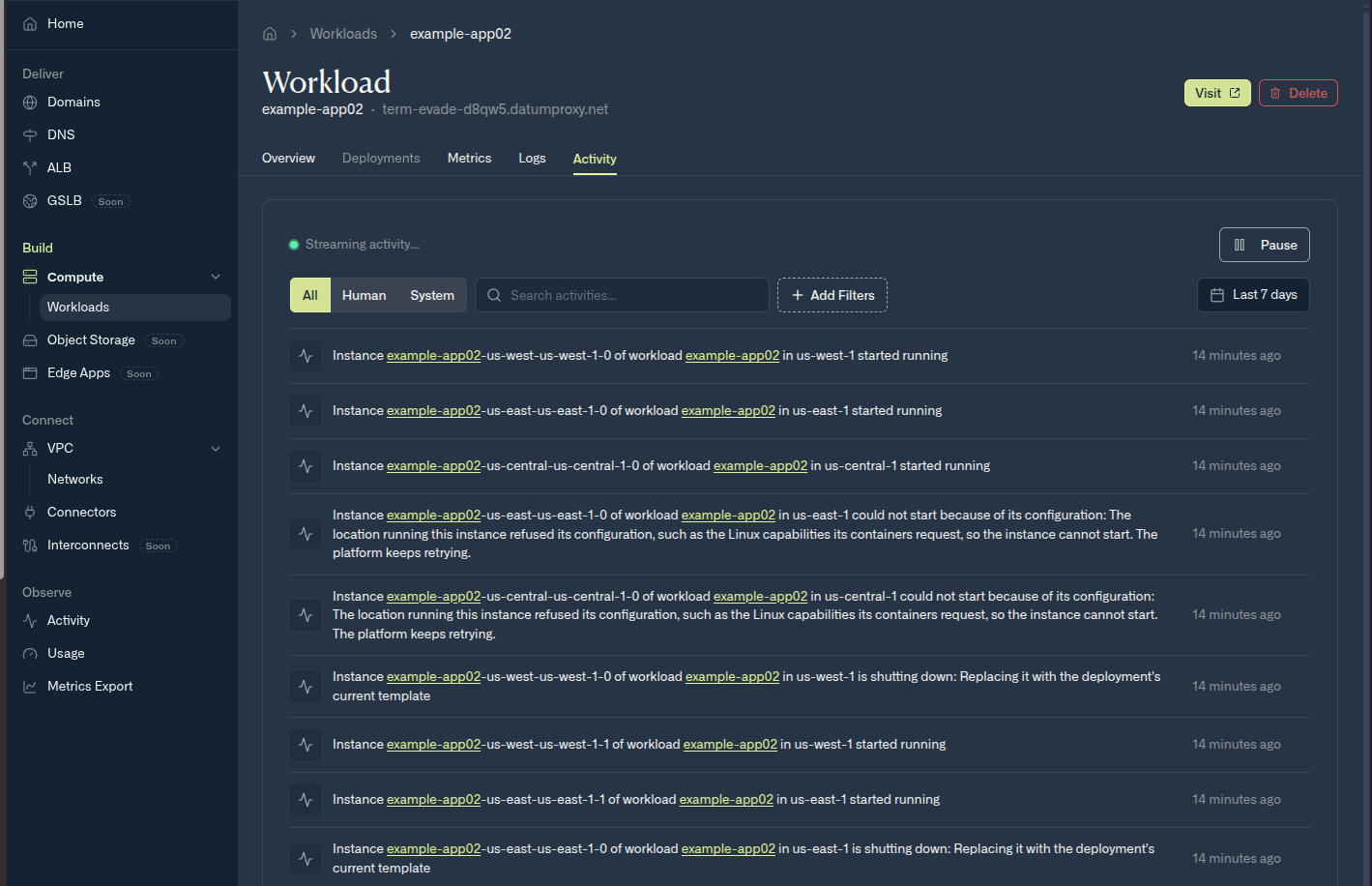Open workload example-app02 link in the us-west-1-1 started running entry
Viewport: 1372px width, 886px height.
[x=730, y=745]
